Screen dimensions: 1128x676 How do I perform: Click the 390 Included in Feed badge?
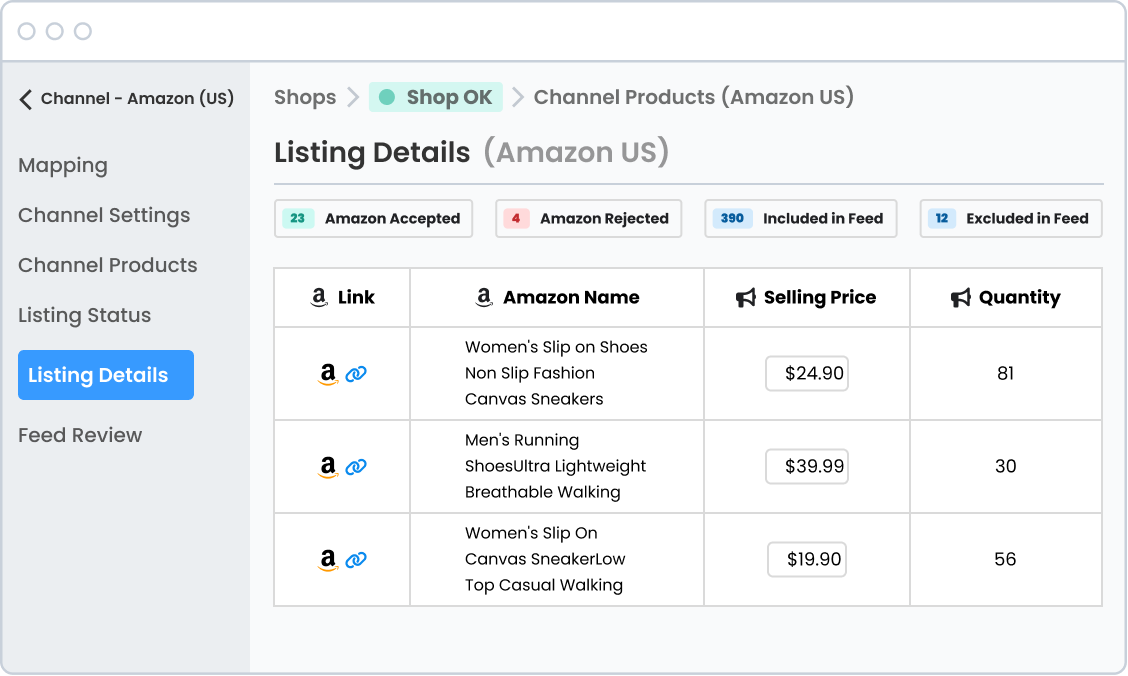(800, 218)
